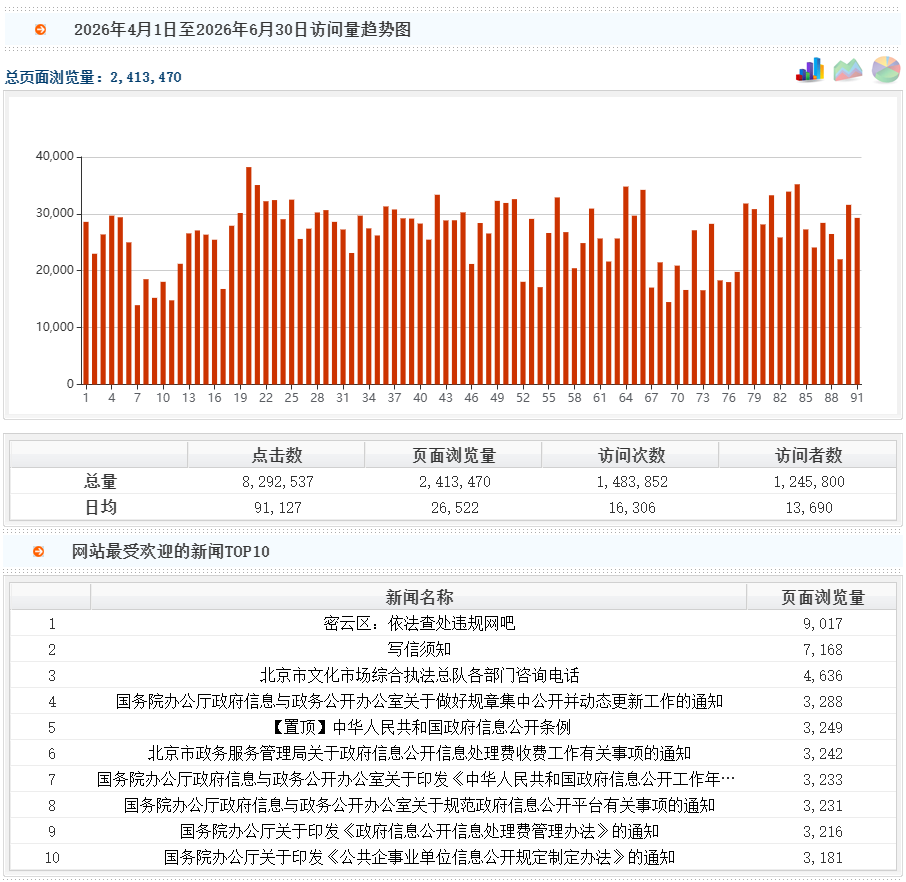The image size is (906, 882).
Task: Click the 网站最受欢迎的新闻TOP10 heading
Action: tap(170, 551)
